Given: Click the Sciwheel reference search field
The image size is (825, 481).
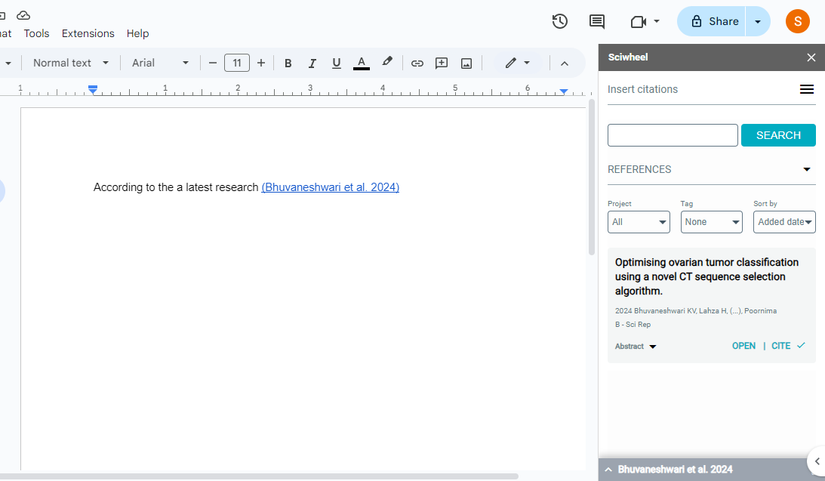Looking at the screenshot, I should coord(672,135).
